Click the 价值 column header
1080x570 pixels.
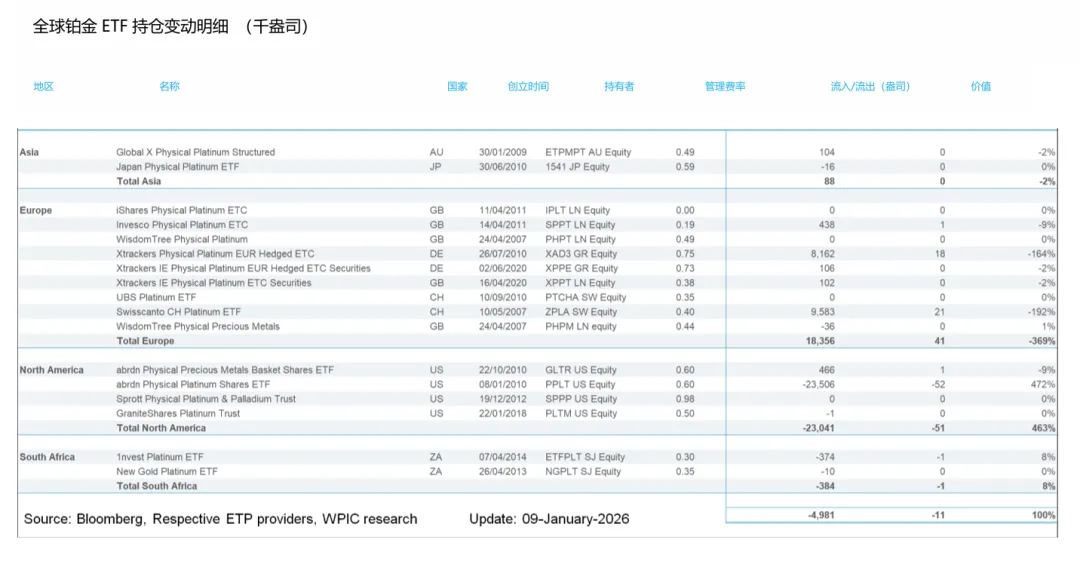[x=981, y=86]
